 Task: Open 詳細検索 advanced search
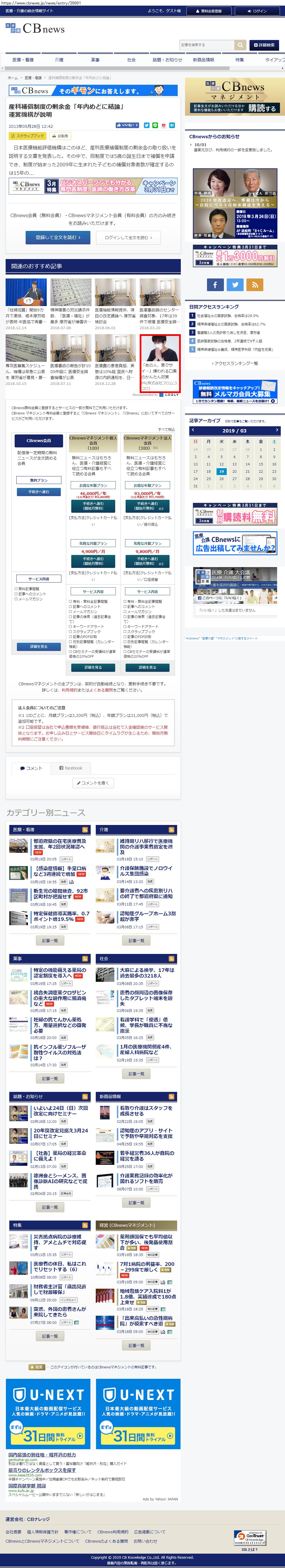tap(264, 45)
